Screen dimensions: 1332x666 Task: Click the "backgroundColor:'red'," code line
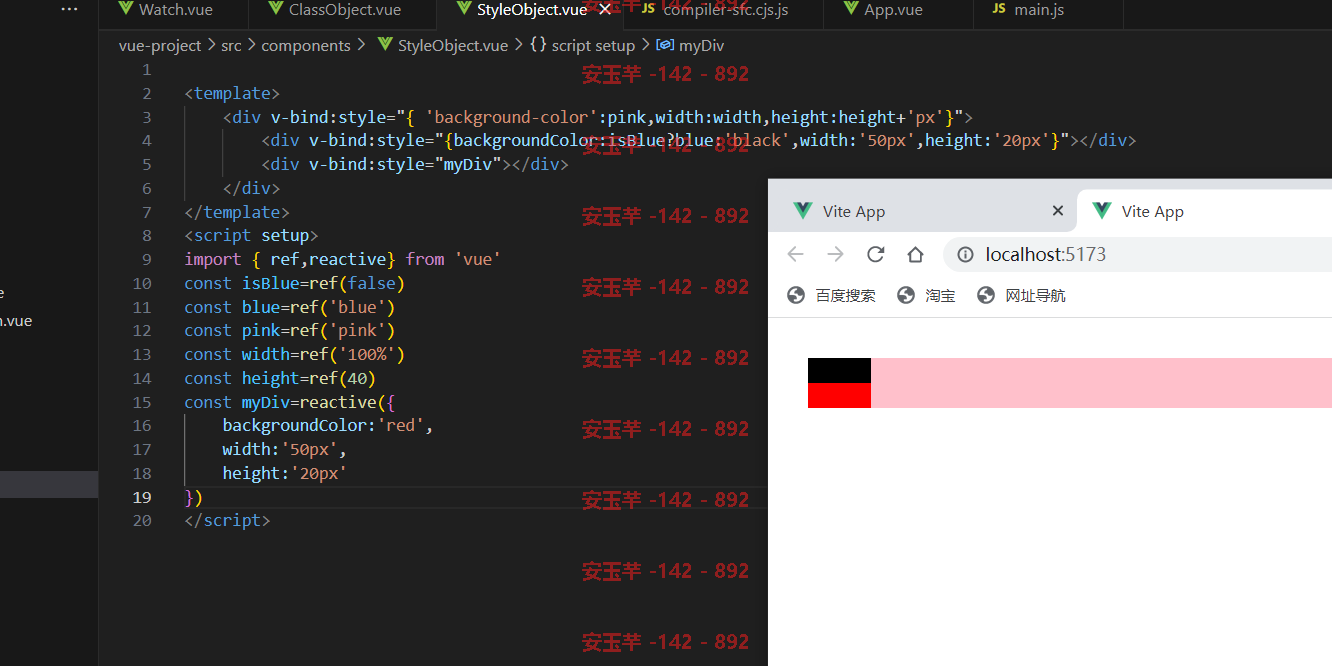[x=328, y=426]
